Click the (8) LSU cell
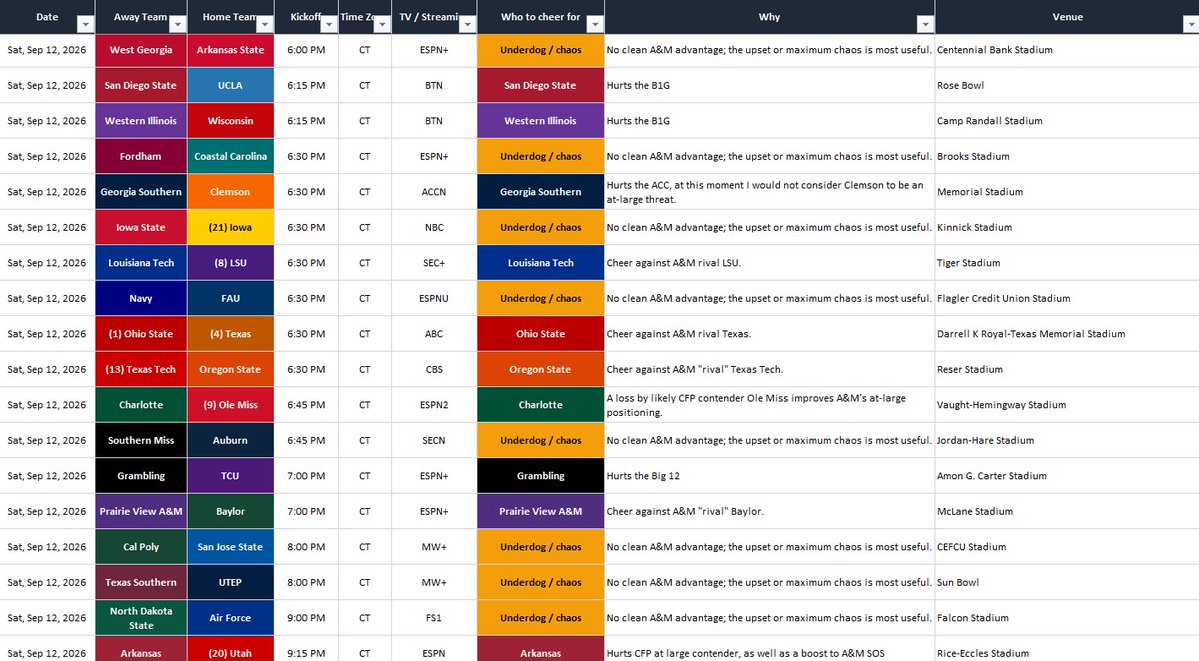This screenshot has height=661, width=1199. pyautogui.click(x=230, y=262)
